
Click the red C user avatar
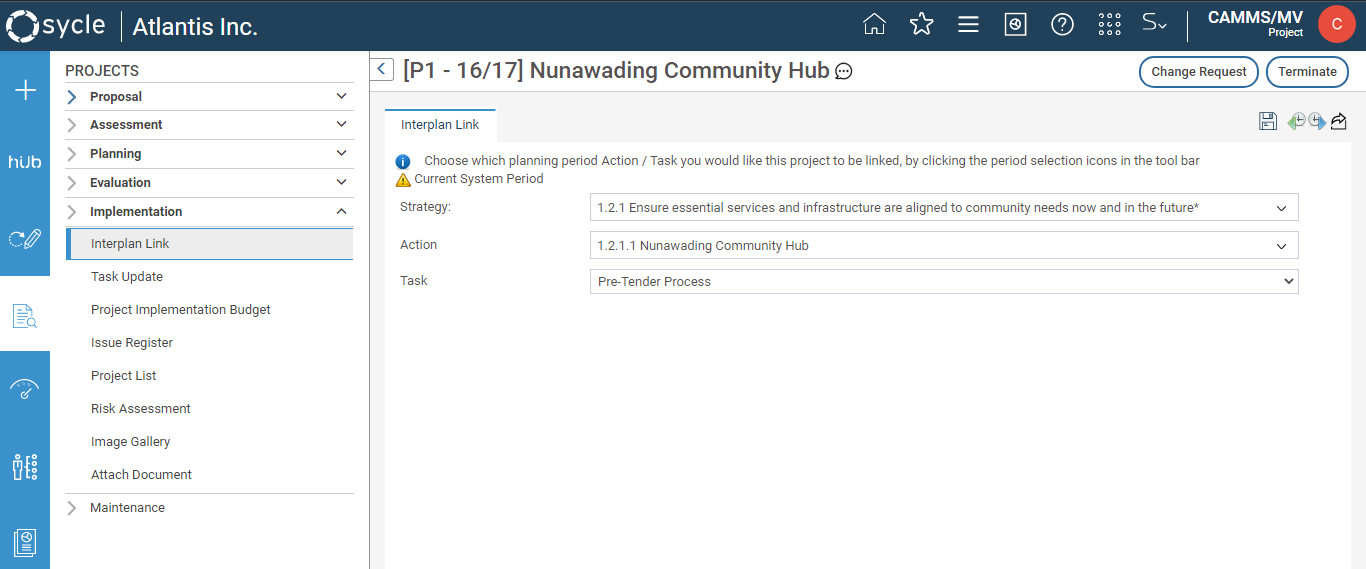[x=1336, y=25]
